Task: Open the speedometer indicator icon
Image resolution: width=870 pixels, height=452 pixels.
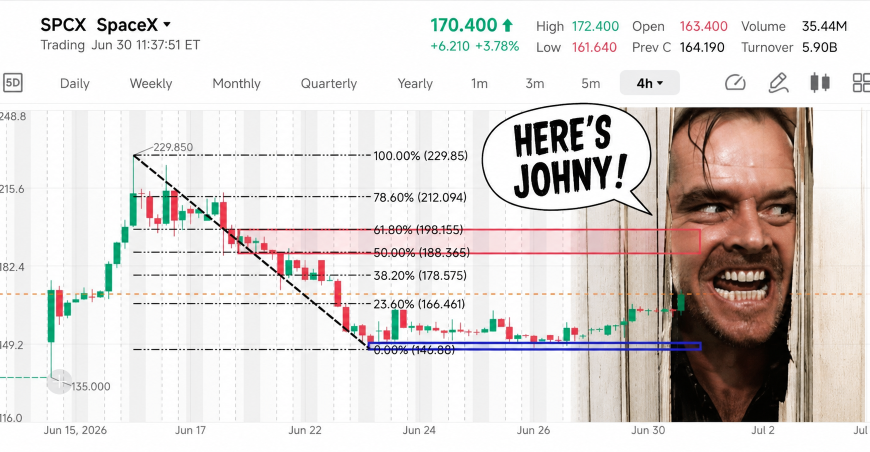Action: [735, 83]
